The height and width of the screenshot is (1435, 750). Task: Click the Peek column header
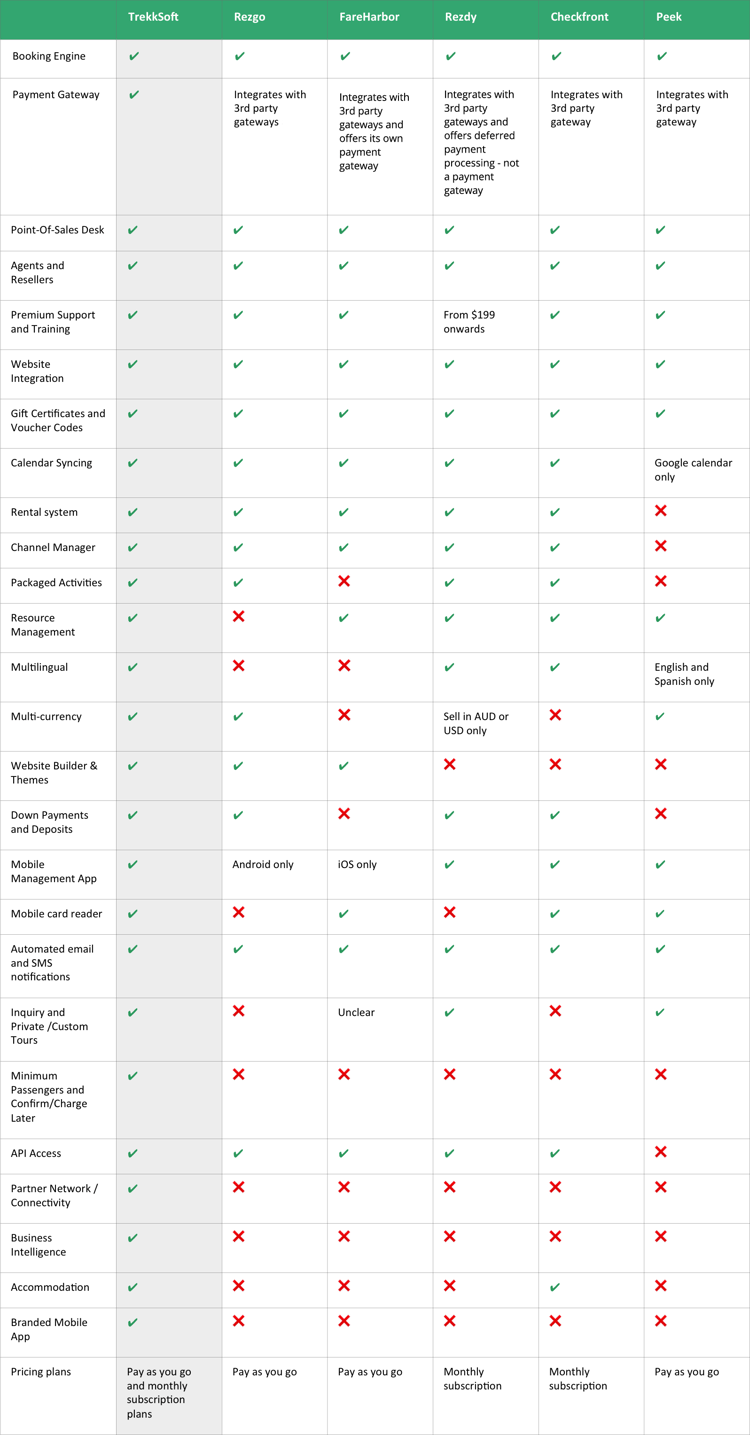coord(669,17)
